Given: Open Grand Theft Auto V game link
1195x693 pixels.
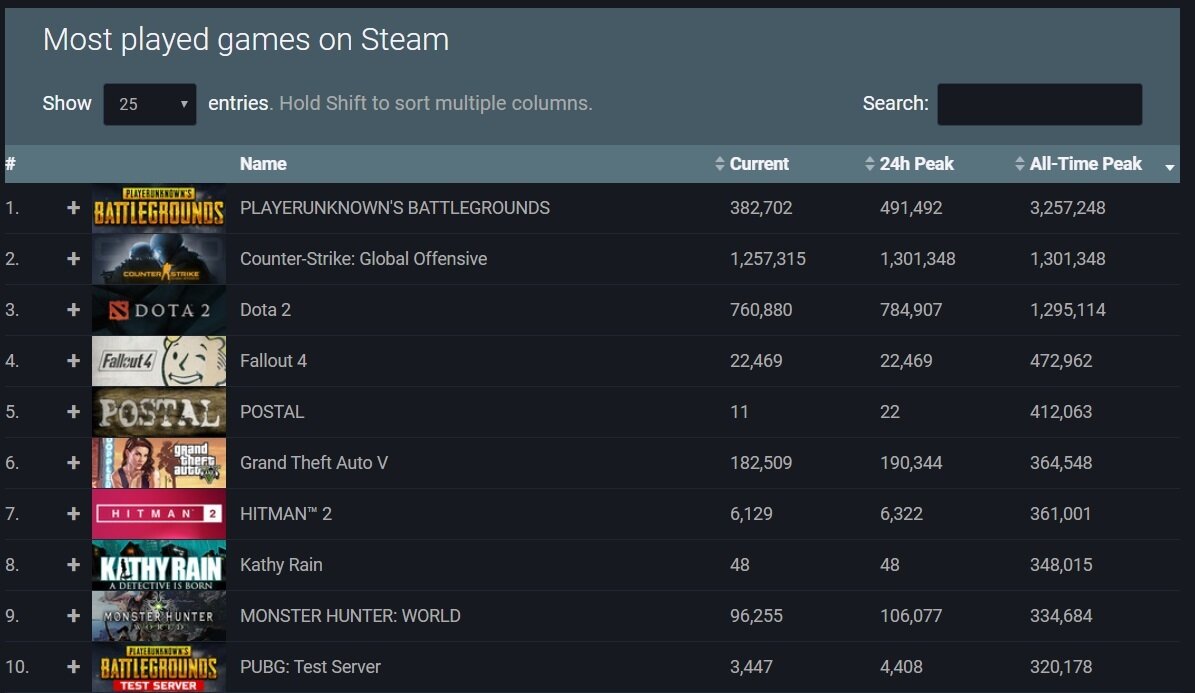Looking at the screenshot, I should 313,463.
